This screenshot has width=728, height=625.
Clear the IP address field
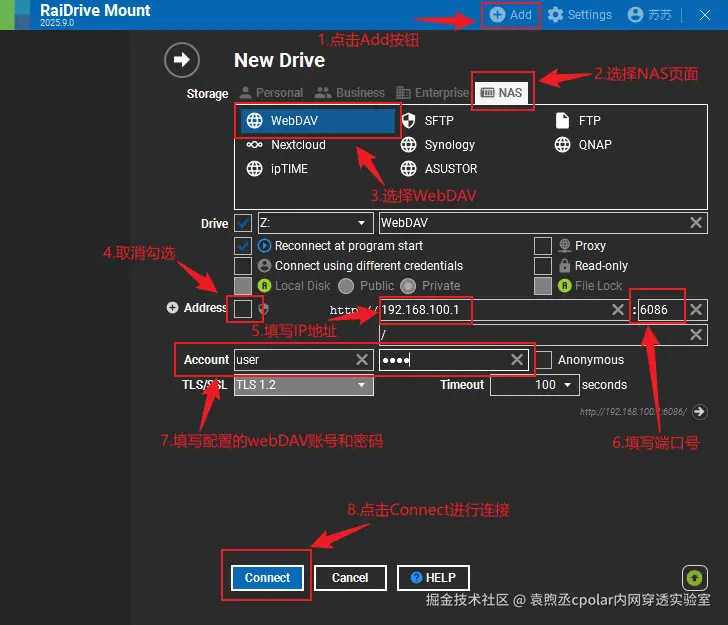[618, 310]
